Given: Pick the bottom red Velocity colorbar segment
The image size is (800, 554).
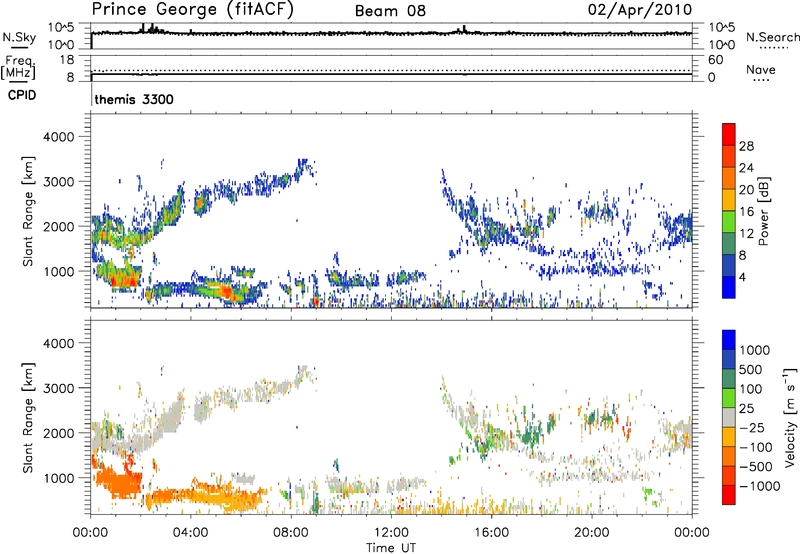Looking at the screenshot, I should (x=729, y=495).
